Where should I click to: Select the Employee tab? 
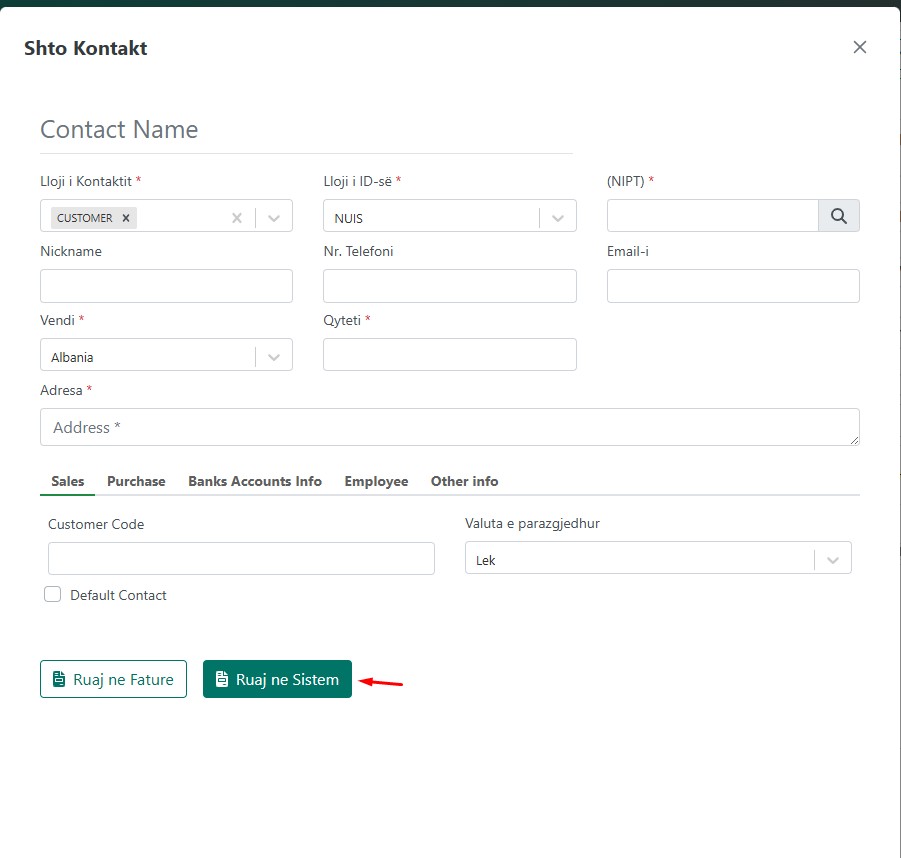click(x=376, y=481)
